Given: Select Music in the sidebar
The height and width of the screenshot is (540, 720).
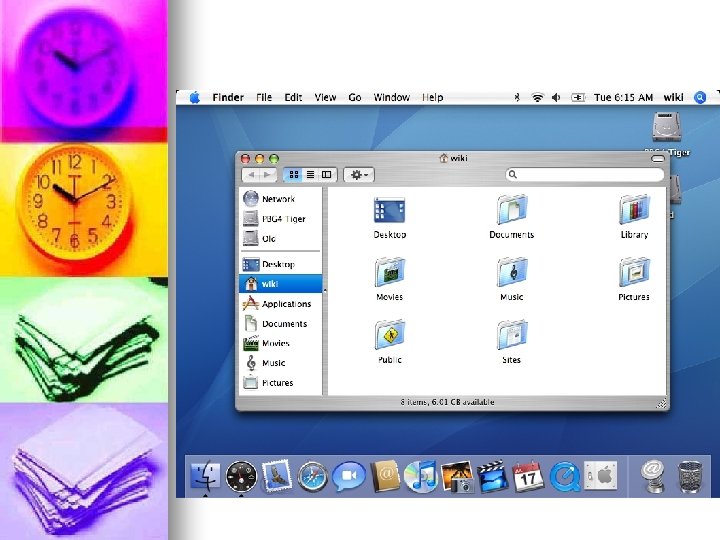Looking at the screenshot, I should (x=281, y=363).
